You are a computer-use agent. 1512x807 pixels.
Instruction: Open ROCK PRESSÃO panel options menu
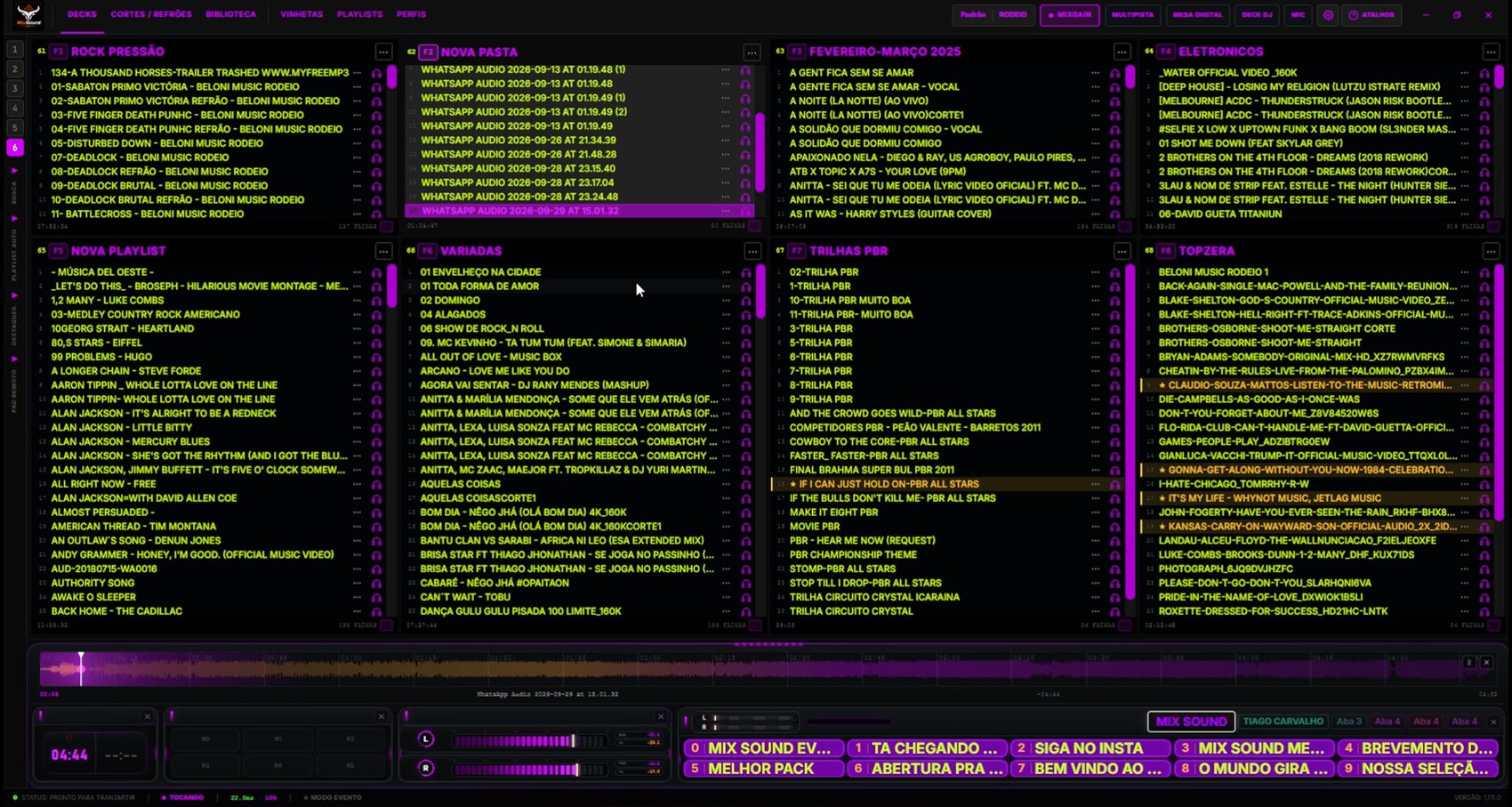click(383, 52)
